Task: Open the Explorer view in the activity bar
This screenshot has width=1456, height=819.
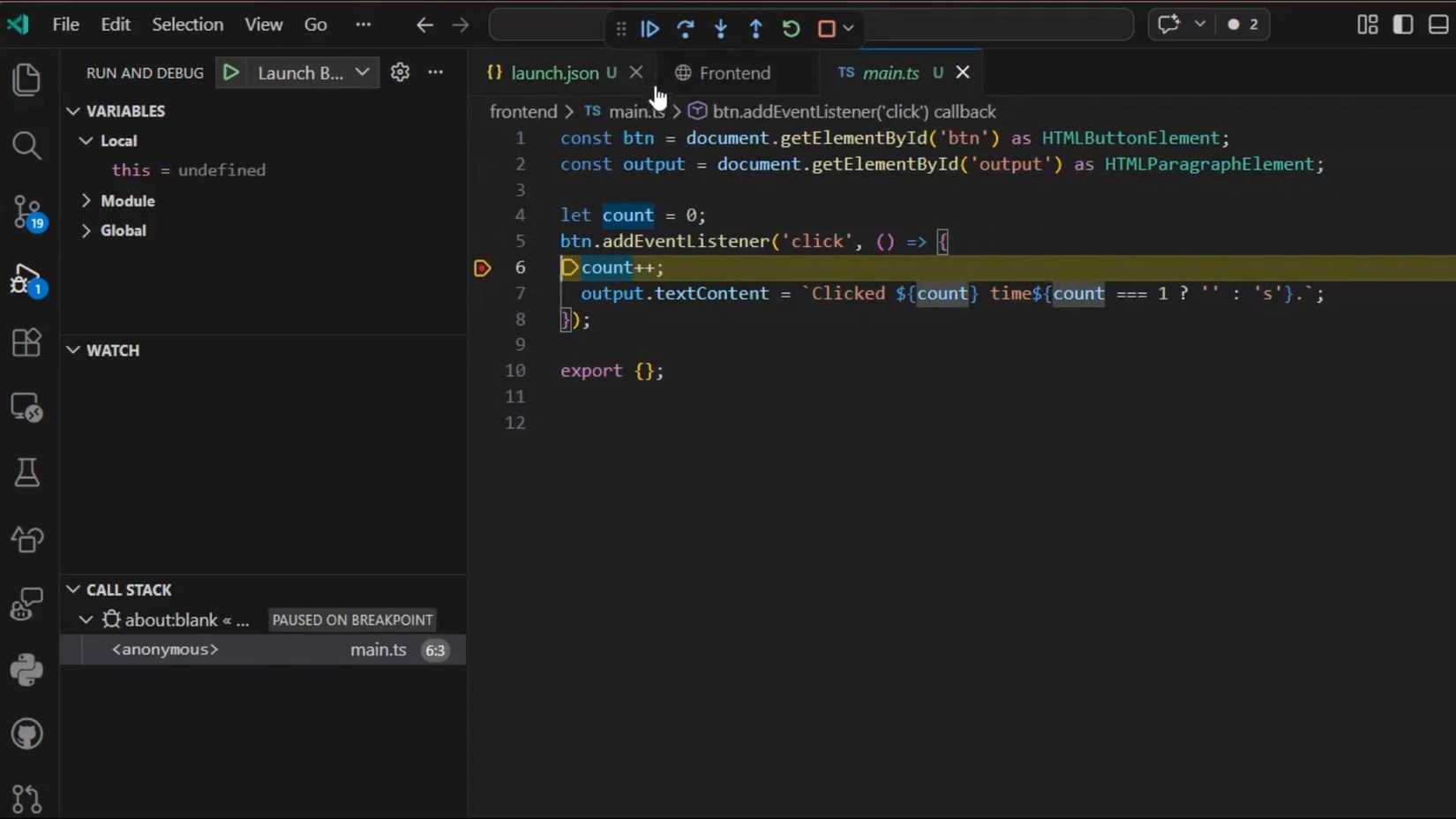Action: point(26,79)
